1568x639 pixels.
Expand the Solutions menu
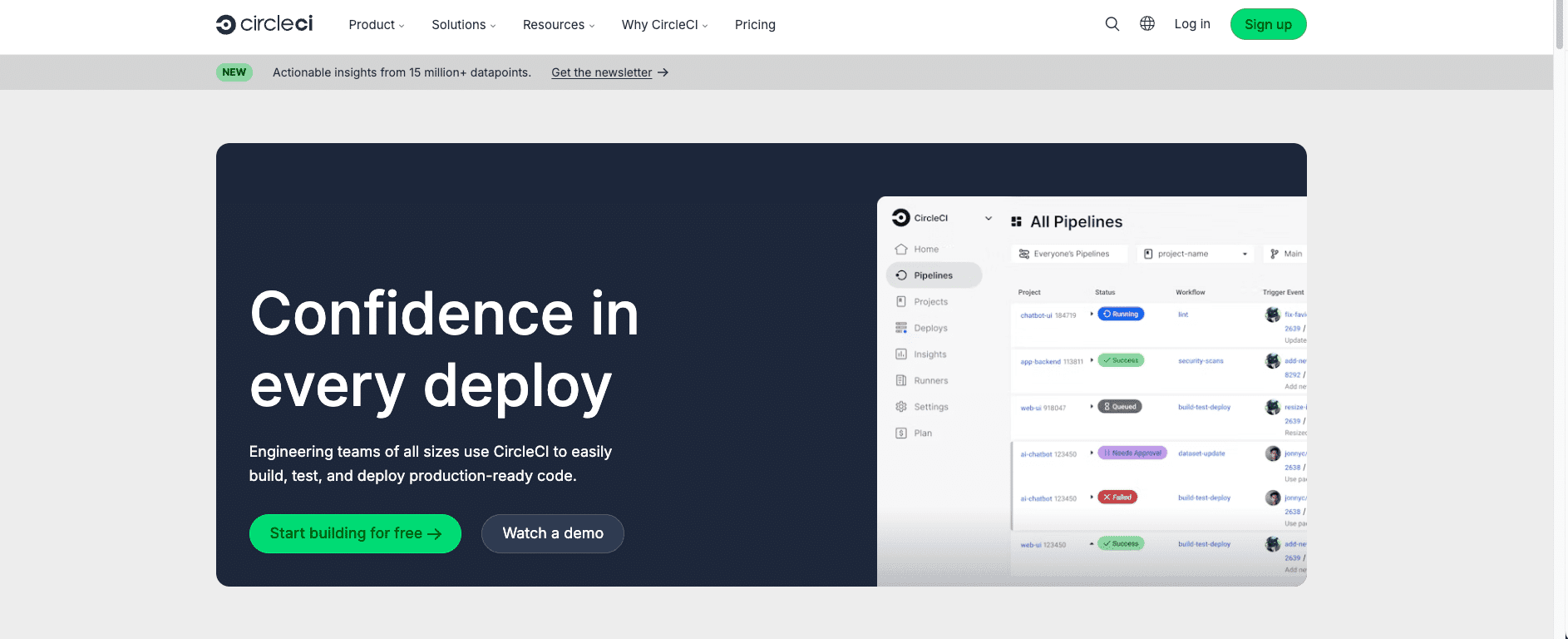tap(464, 25)
